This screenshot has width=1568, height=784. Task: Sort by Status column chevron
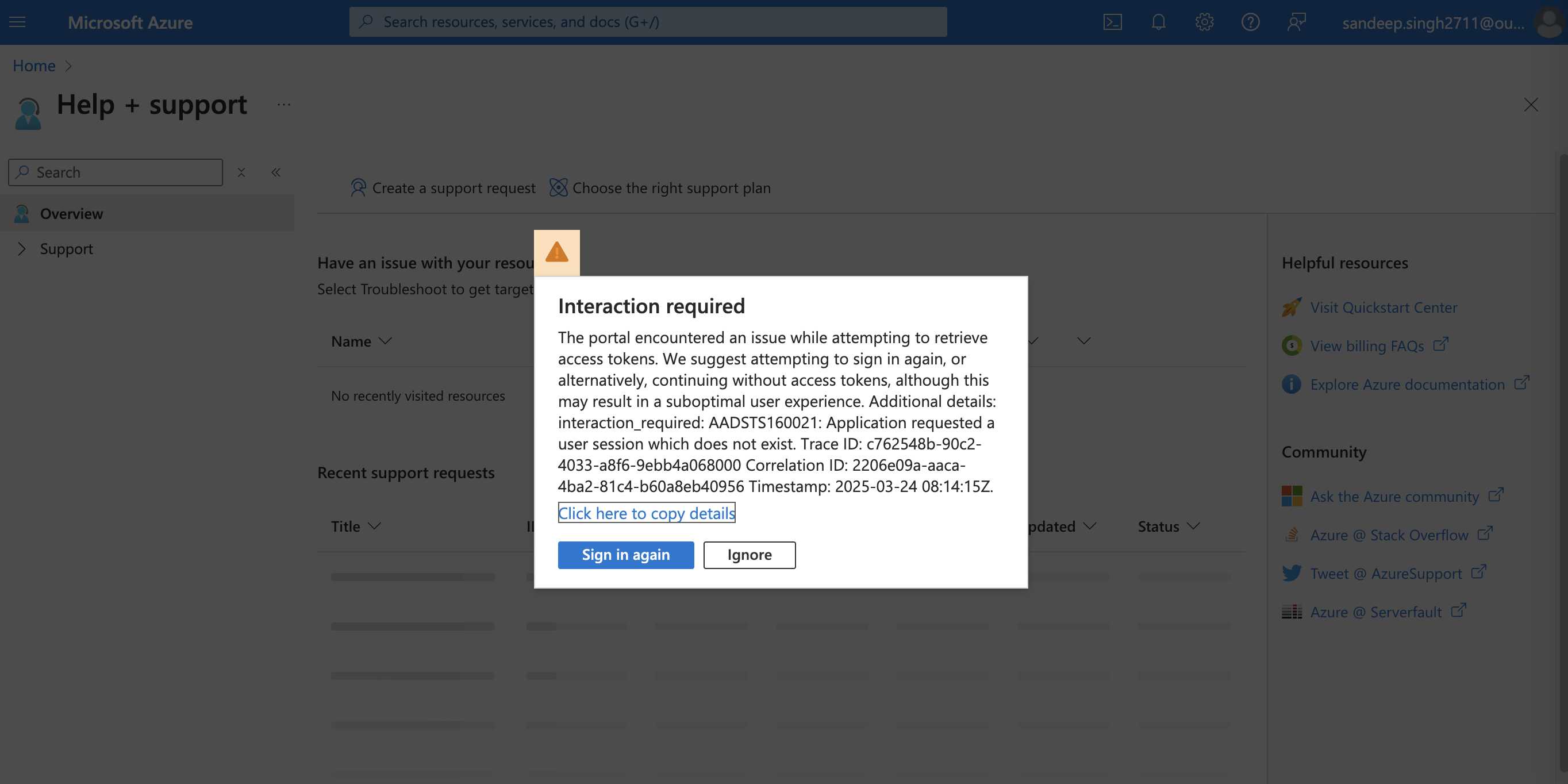pos(1193,526)
